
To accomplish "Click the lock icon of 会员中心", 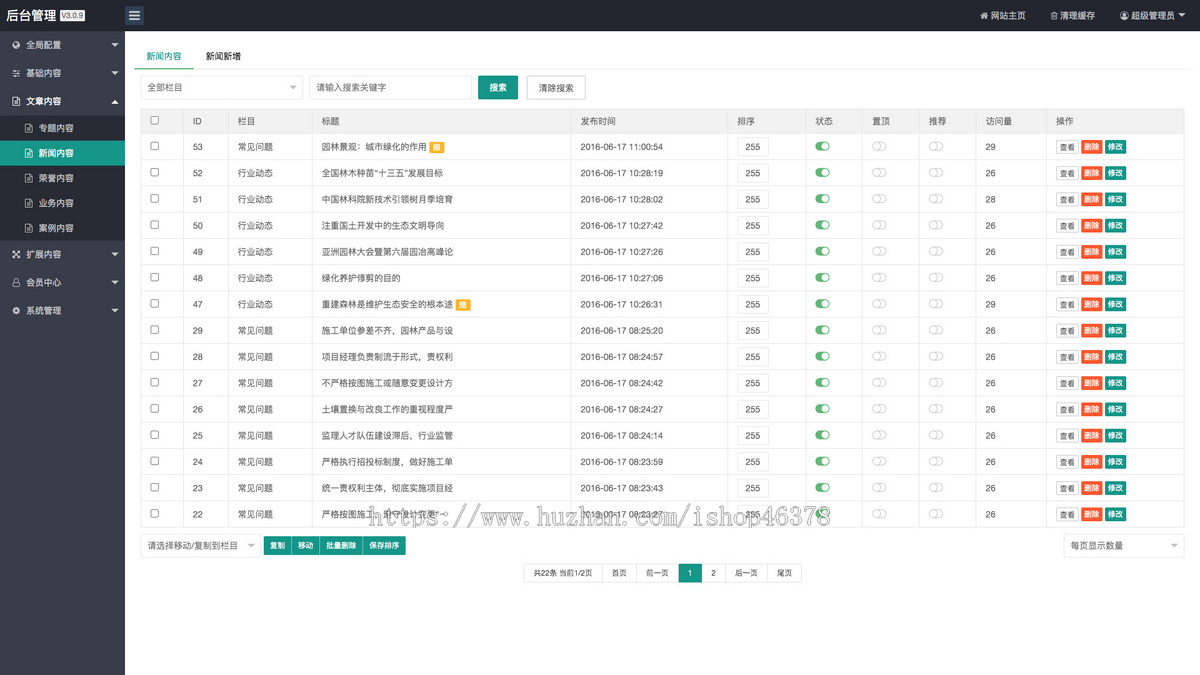I will (x=16, y=282).
